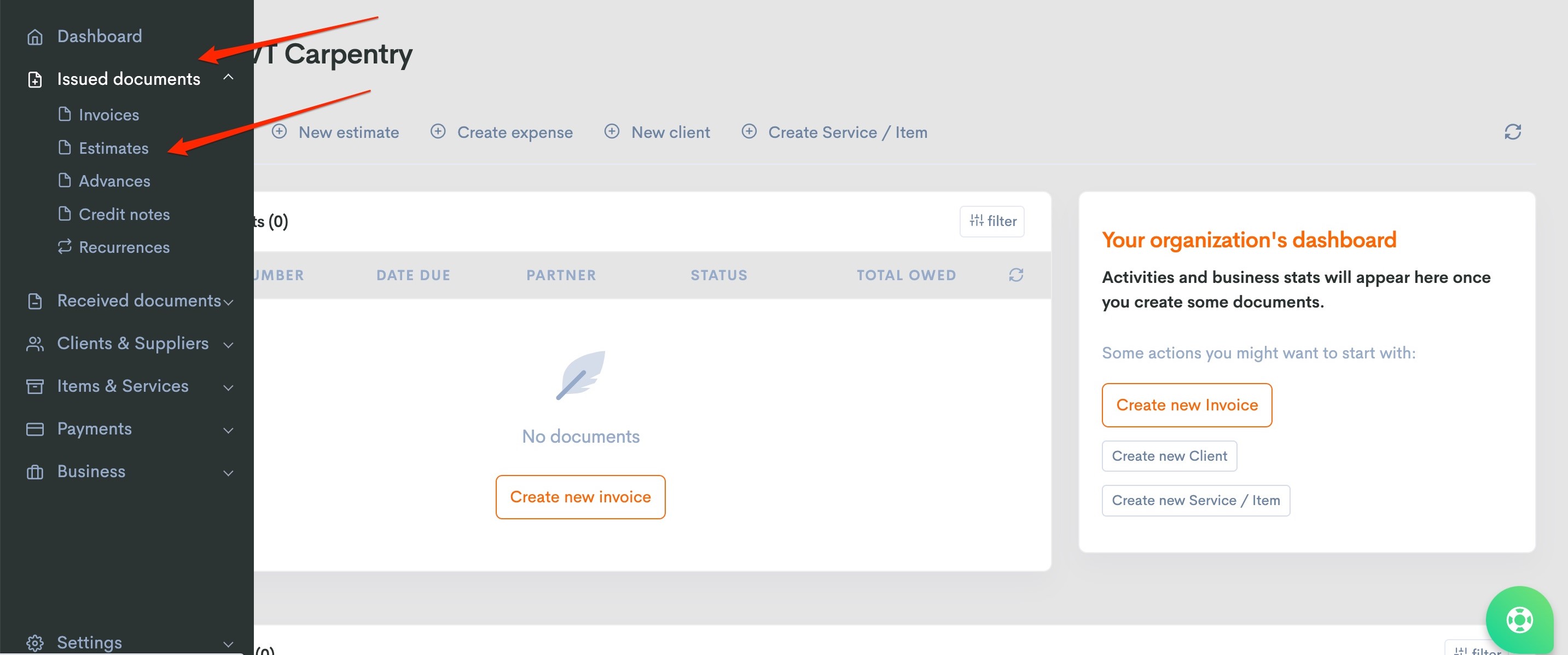Click the Recurrences repeat icon
Viewport: 1568px width, 655px height.
(x=65, y=247)
